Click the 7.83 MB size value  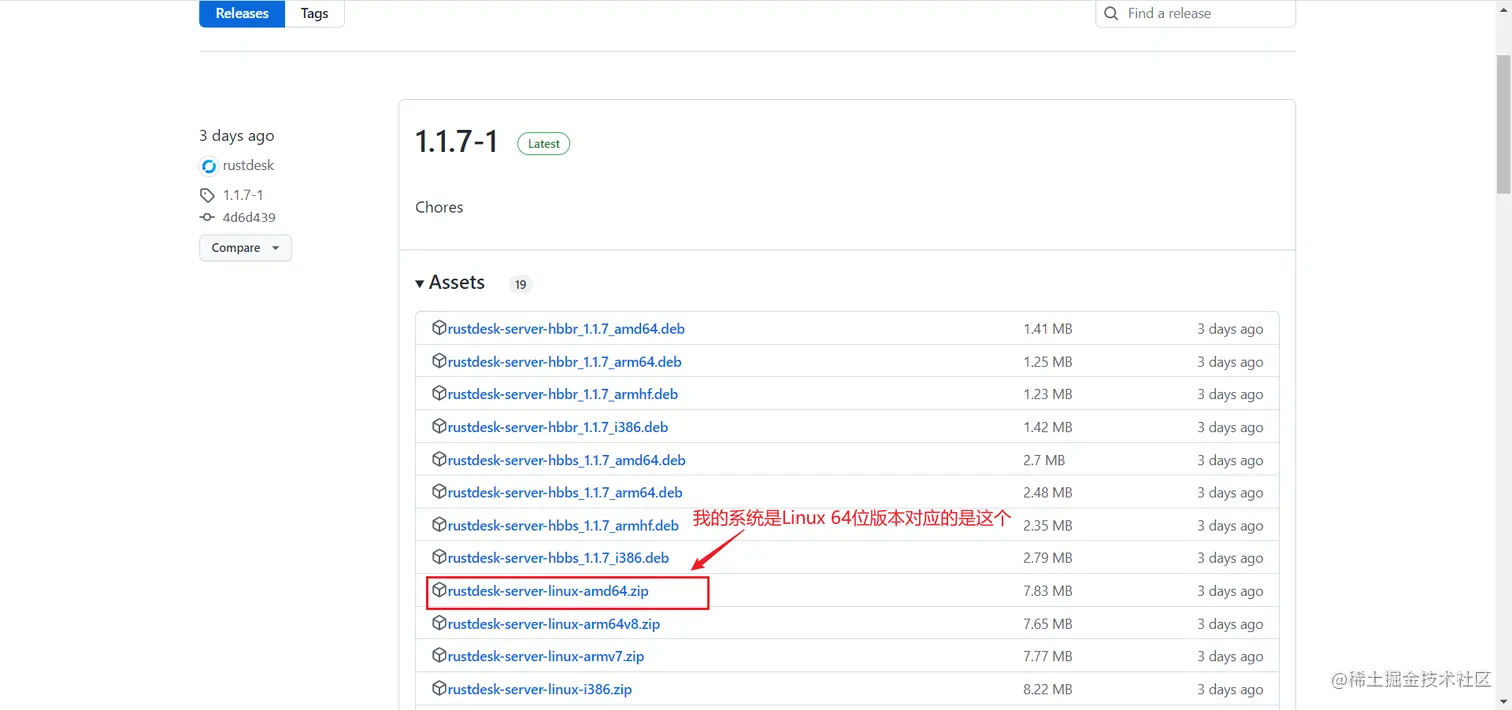1048,591
